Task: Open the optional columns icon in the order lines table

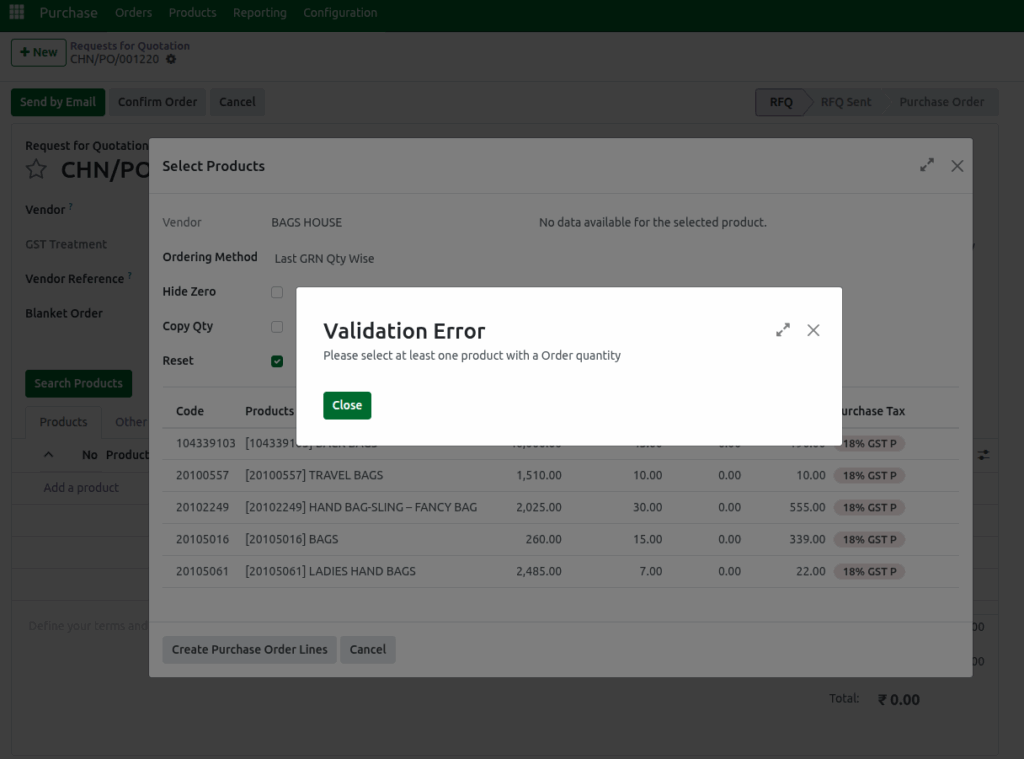Action: tap(983, 454)
